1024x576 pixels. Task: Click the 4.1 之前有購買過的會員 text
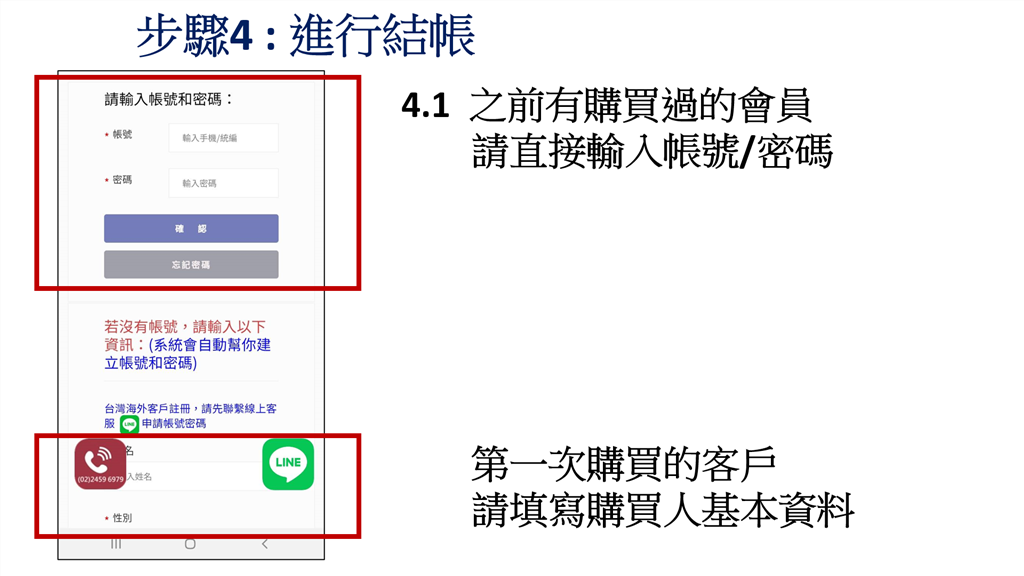tap(607, 106)
